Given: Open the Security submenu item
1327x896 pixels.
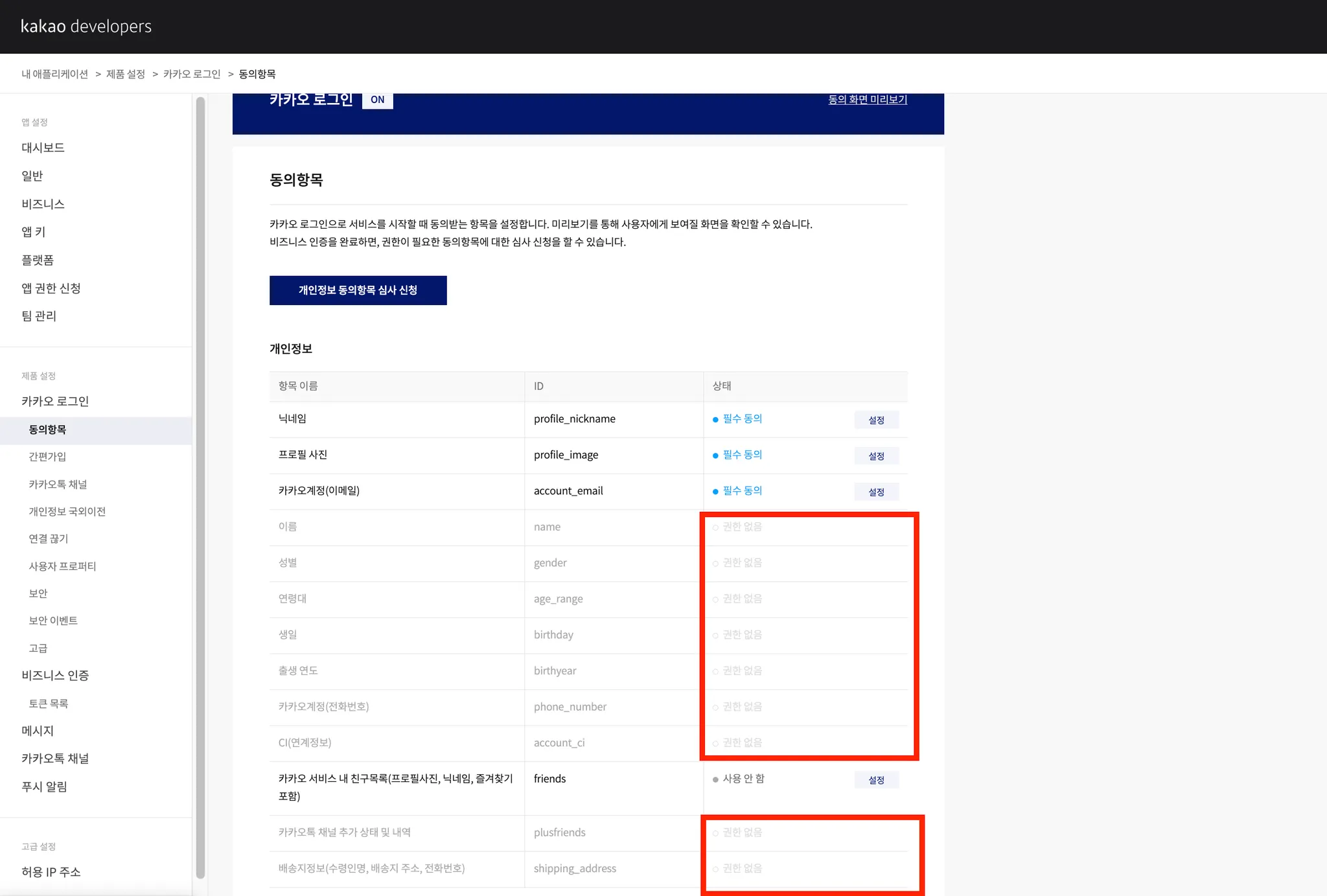Looking at the screenshot, I should [x=38, y=593].
